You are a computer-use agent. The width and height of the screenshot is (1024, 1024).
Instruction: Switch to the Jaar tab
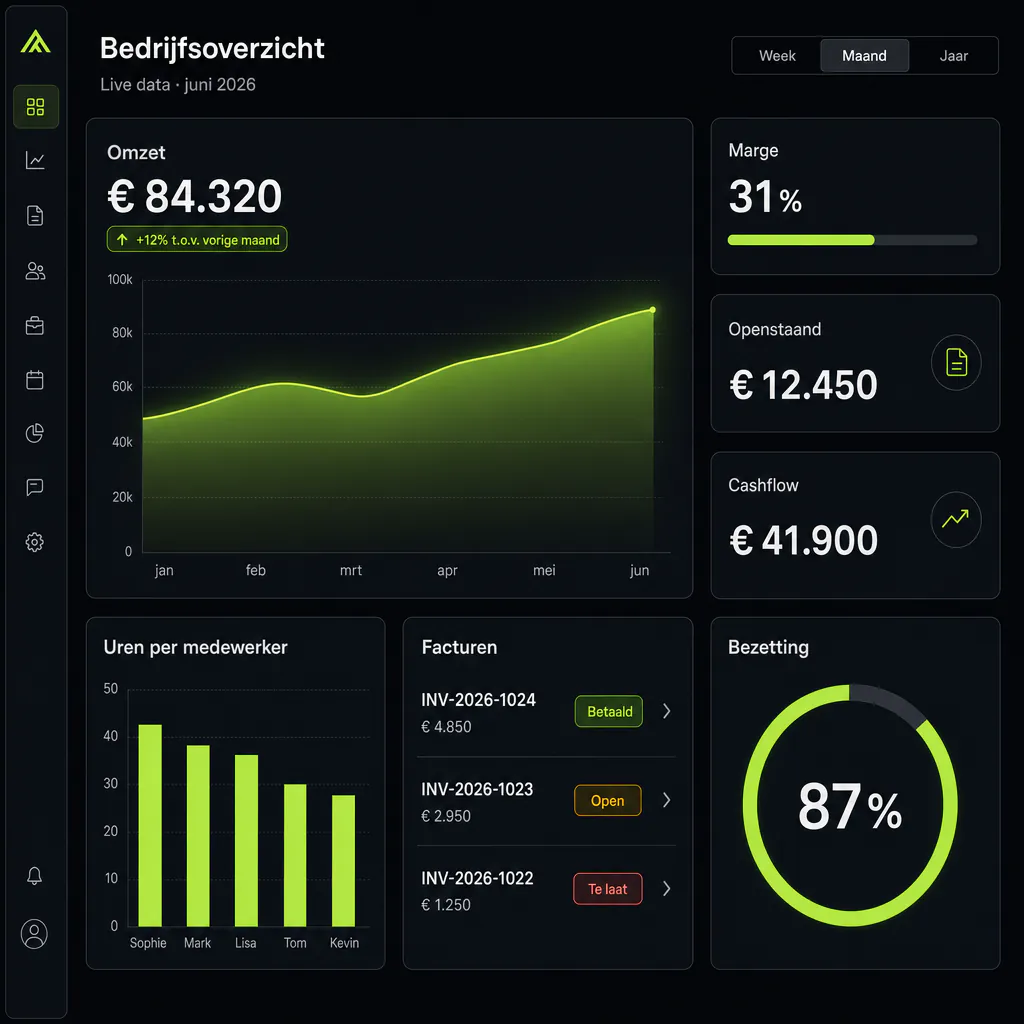(x=953, y=56)
